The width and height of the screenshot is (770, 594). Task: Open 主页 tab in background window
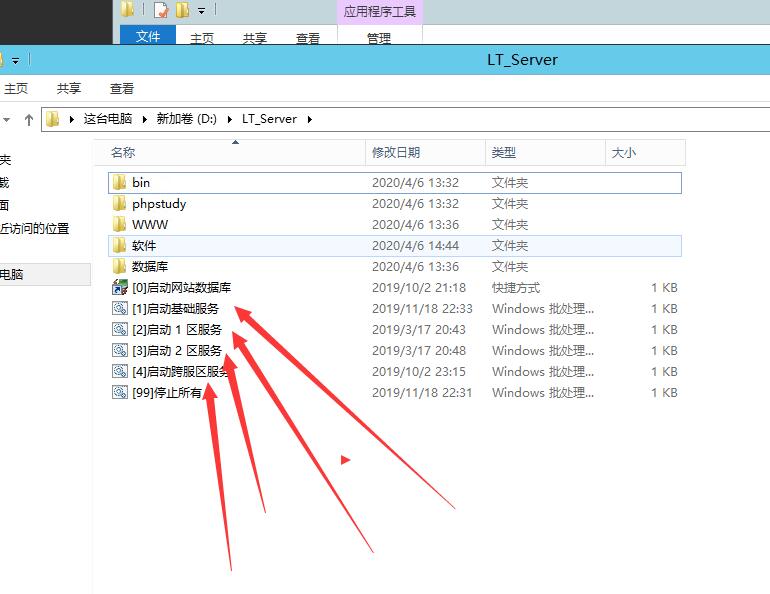[x=202, y=38]
